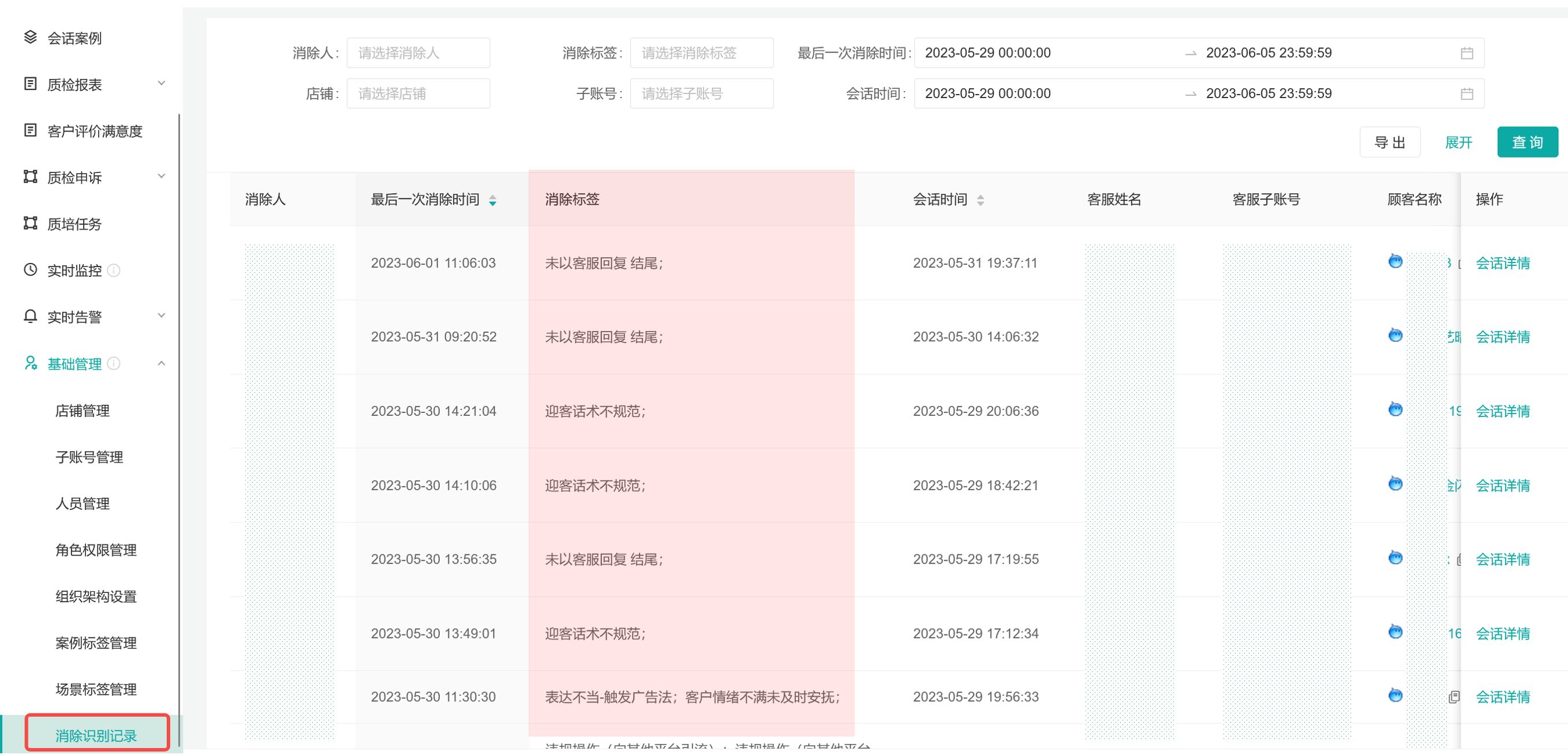The width and height of the screenshot is (1568, 755).
Task: Open the 店铺 dropdown
Action: pos(418,93)
